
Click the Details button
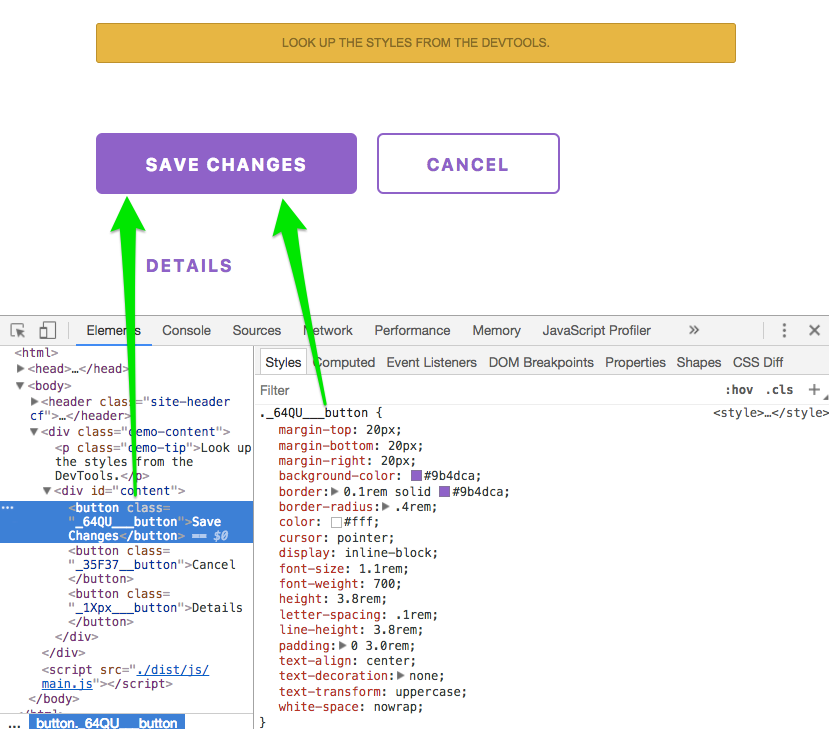click(x=189, y=265)
